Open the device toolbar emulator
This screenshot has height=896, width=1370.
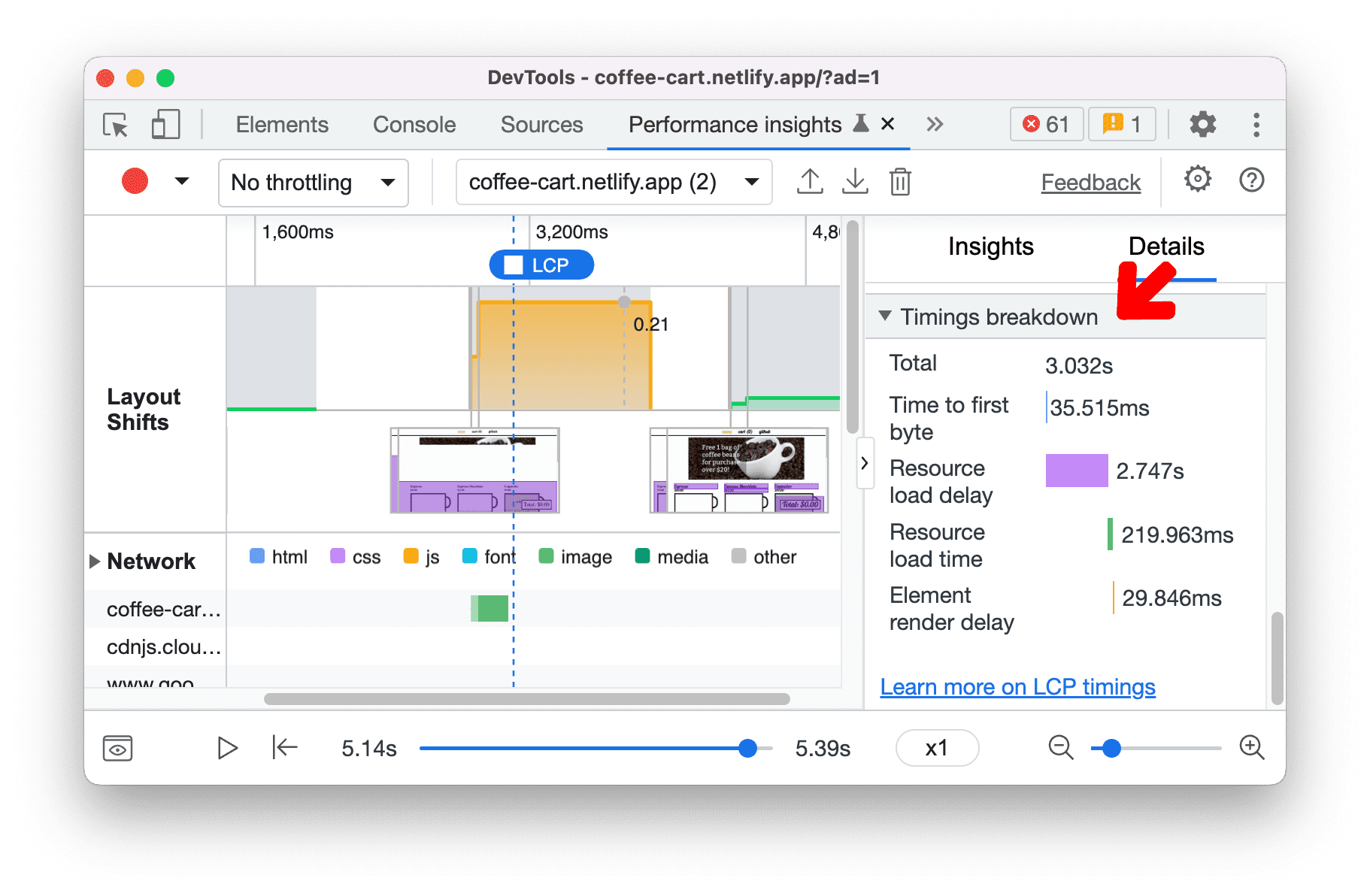(x=165, y=125)
